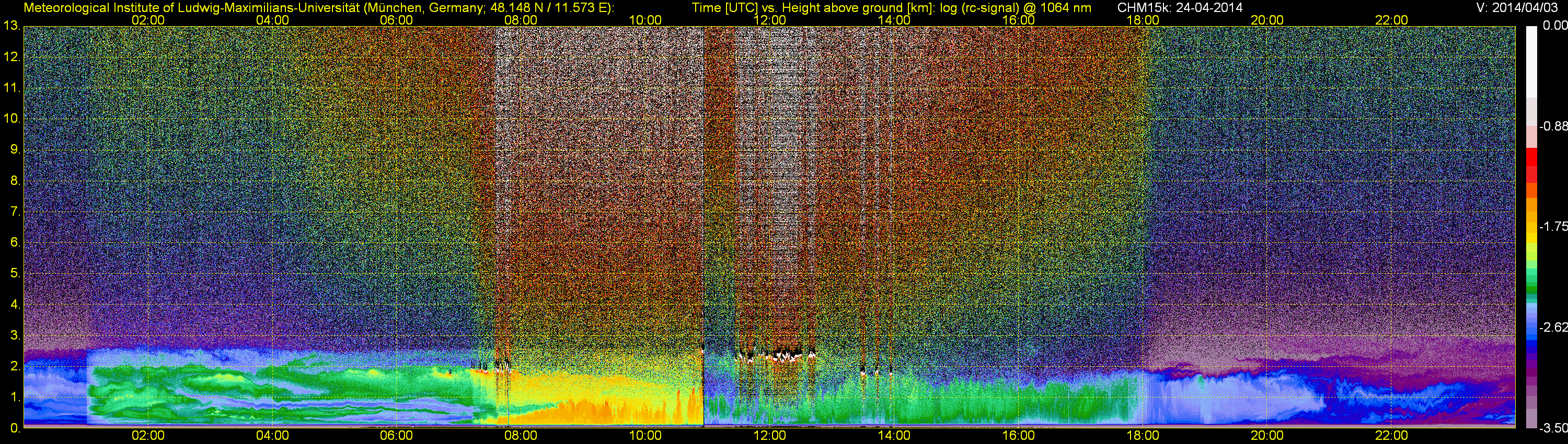
Task: Click the 02:00 label on the bottom time axis
Action: click(148, 436)
